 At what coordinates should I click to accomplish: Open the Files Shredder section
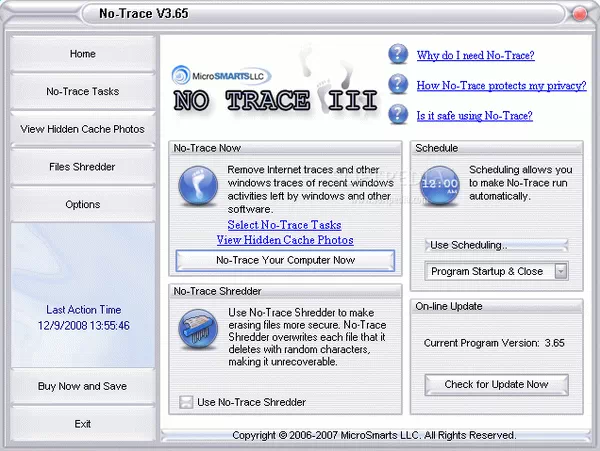[83, 167]
